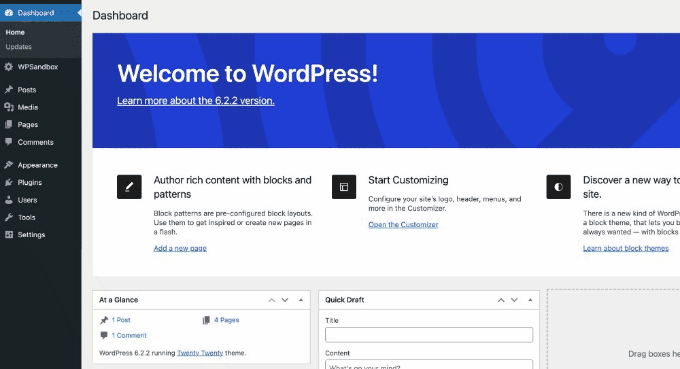The width and height of the screenshot is (680, 369).
Task: Click the Dashboard gauge icon in sidebar
Action: click(x=9, y=13)
